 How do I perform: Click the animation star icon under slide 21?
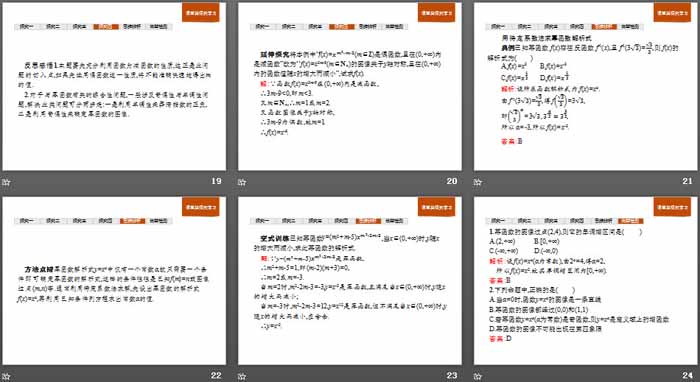point(478,182)
